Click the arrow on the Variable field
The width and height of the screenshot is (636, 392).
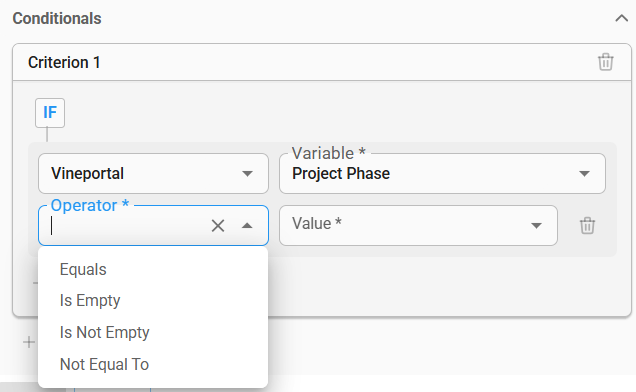[x=584, y=174]
